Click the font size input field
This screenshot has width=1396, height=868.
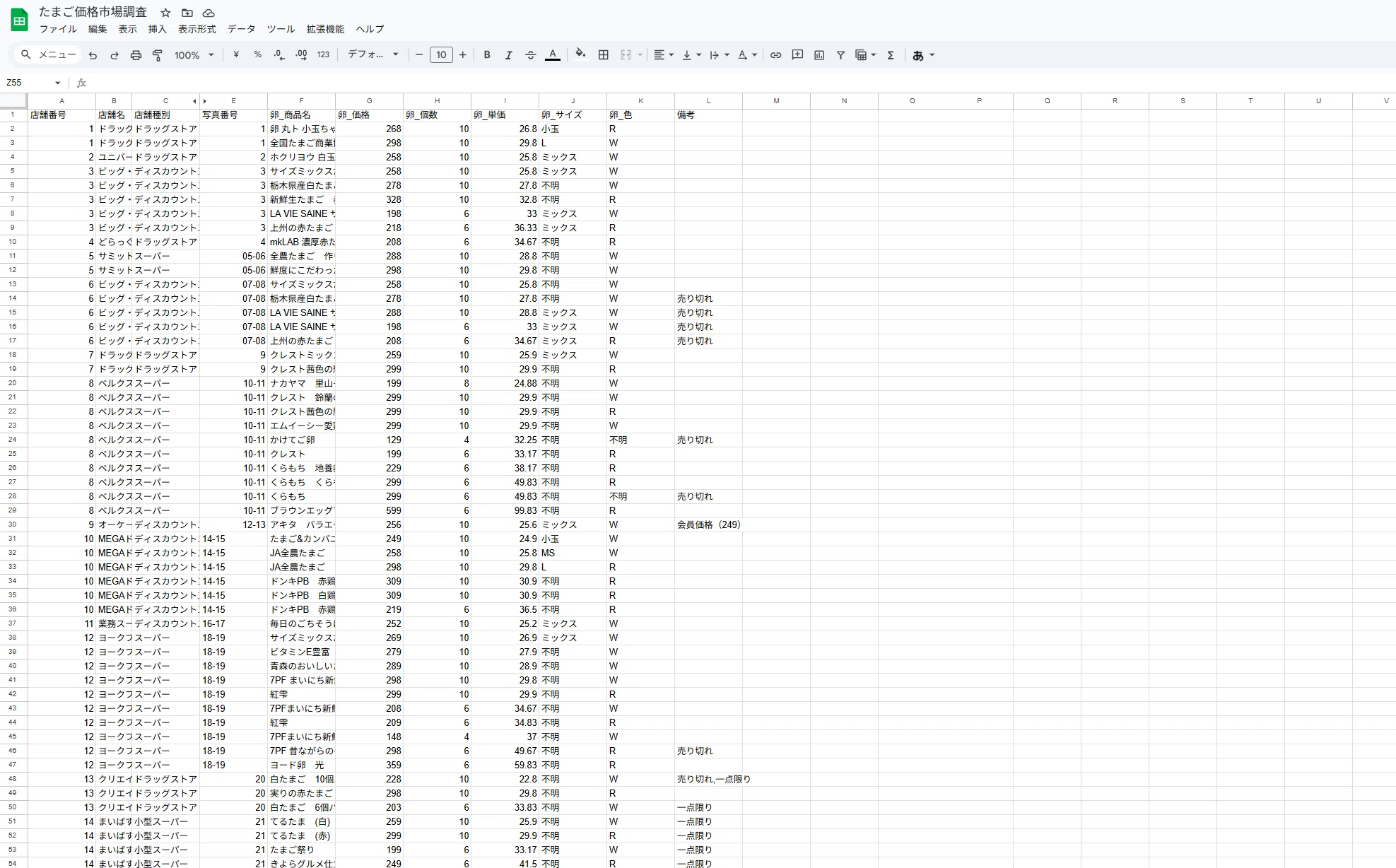(x=441, y=55)
